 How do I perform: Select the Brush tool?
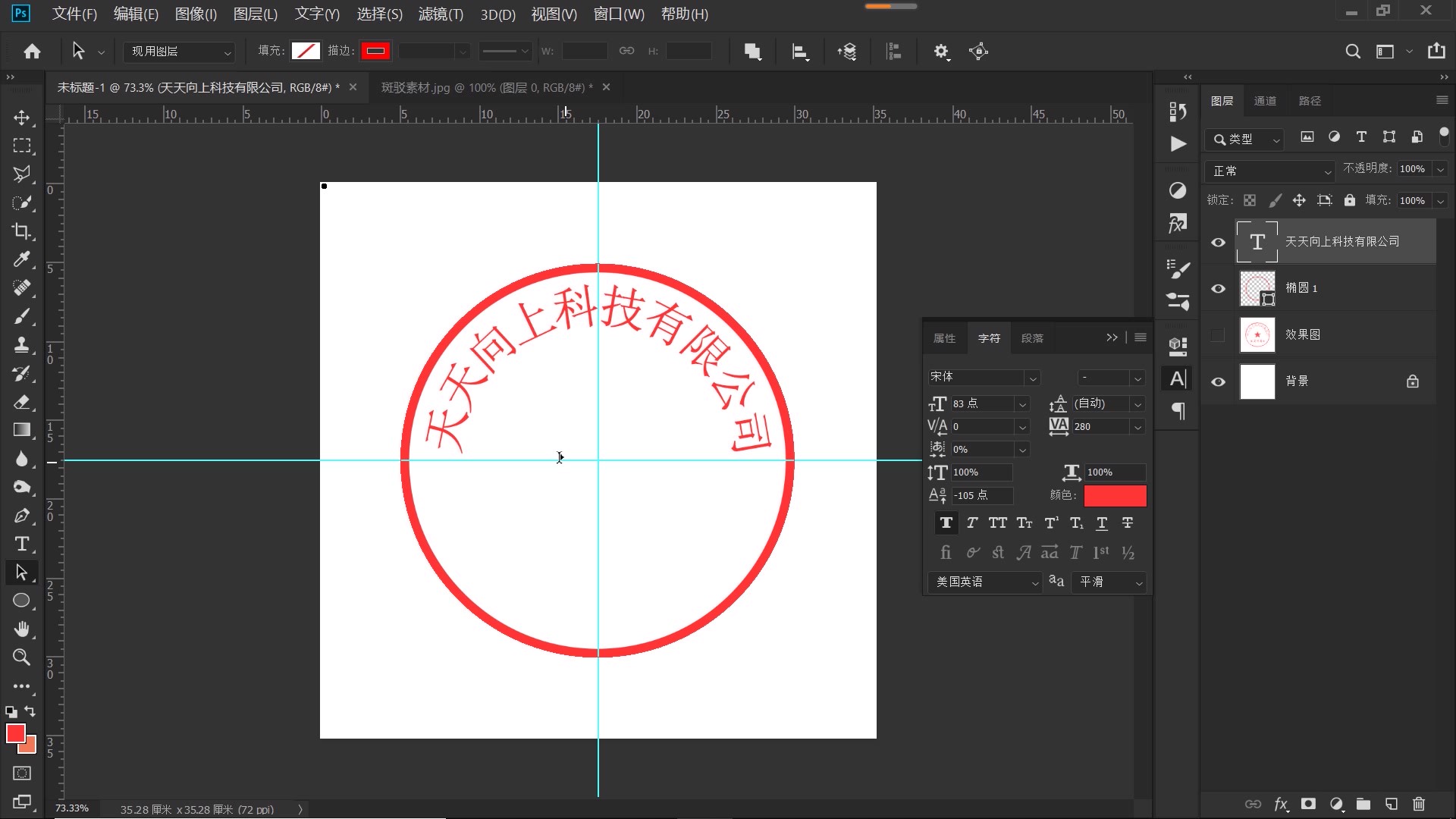click(22, 316)
